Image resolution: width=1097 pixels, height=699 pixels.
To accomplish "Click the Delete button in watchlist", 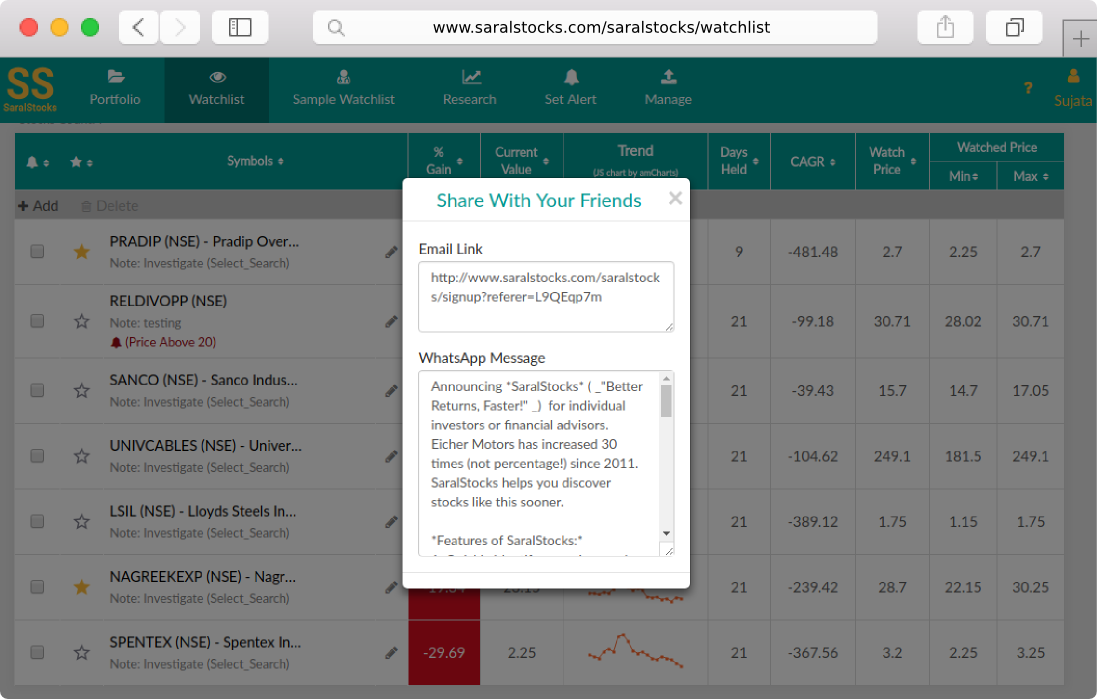I will point(109,206).
